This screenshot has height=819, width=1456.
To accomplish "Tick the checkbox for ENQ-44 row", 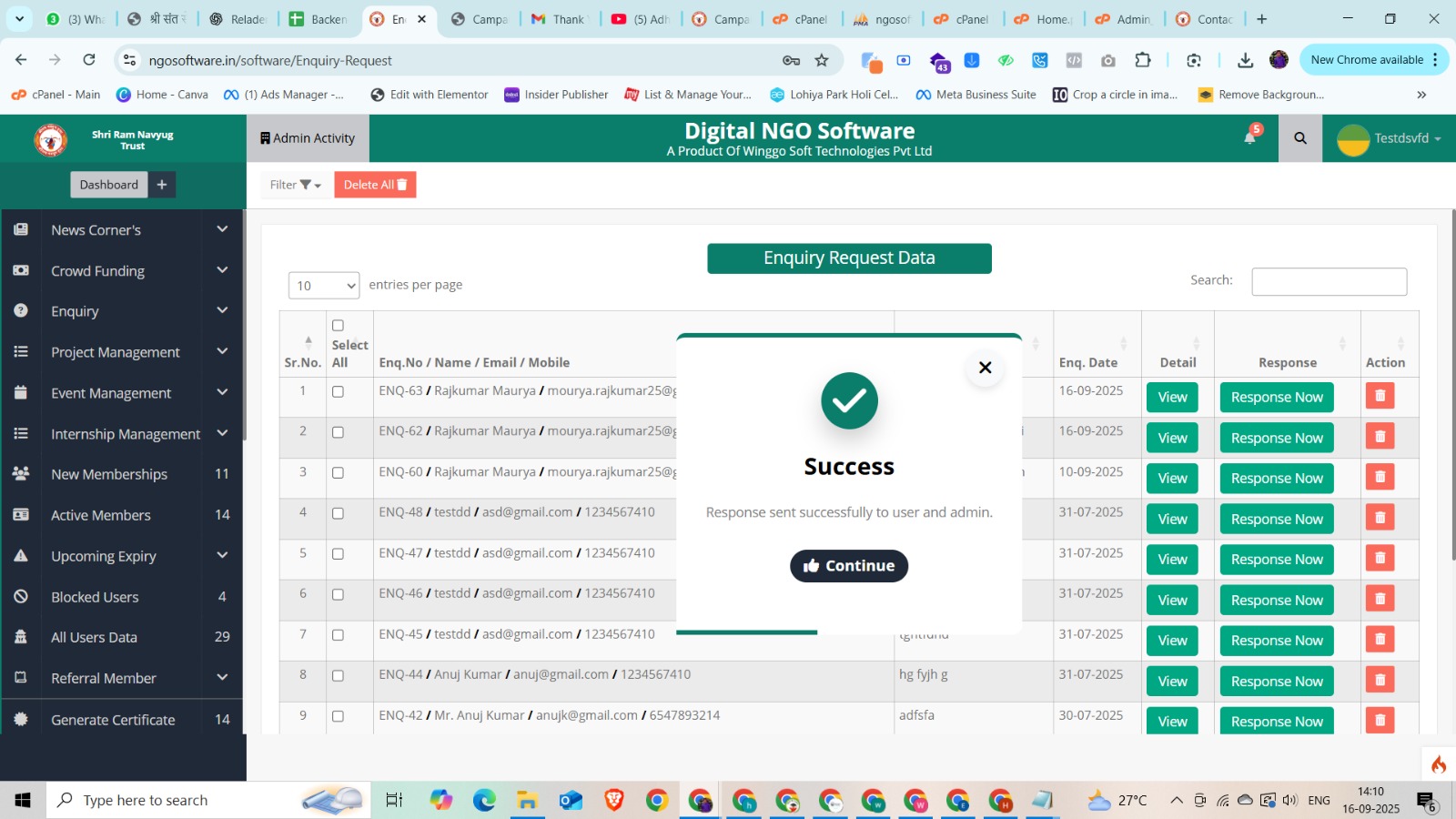I will point(338,675).
